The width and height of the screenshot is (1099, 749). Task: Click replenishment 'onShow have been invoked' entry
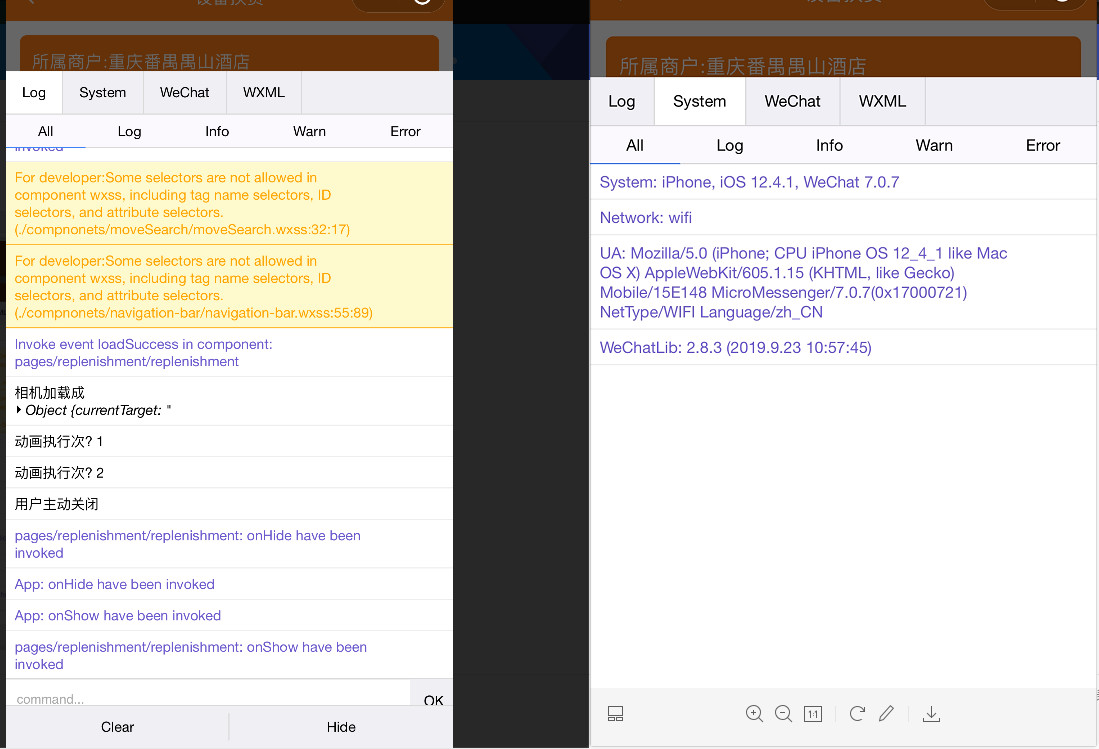229,655
